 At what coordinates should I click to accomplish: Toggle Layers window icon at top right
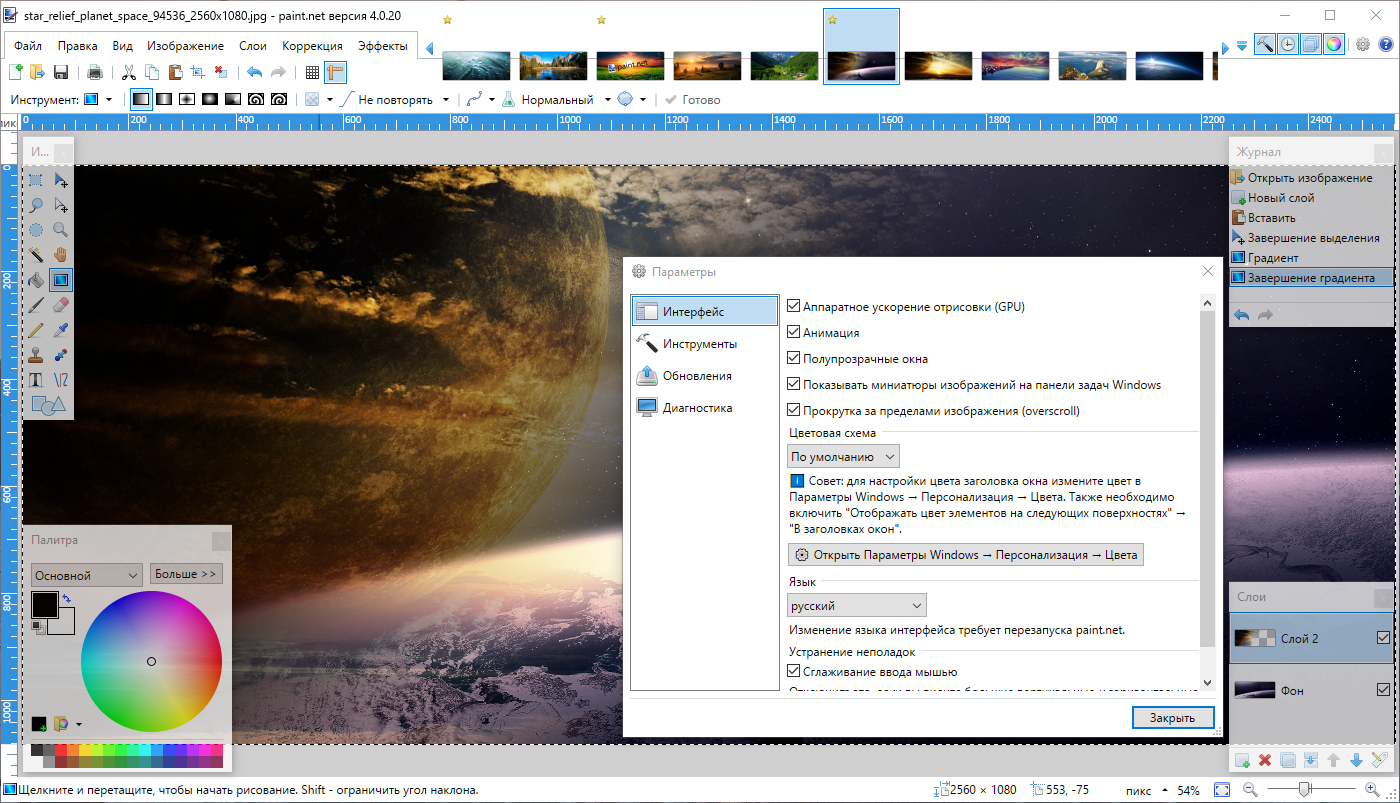point(1311,44)
